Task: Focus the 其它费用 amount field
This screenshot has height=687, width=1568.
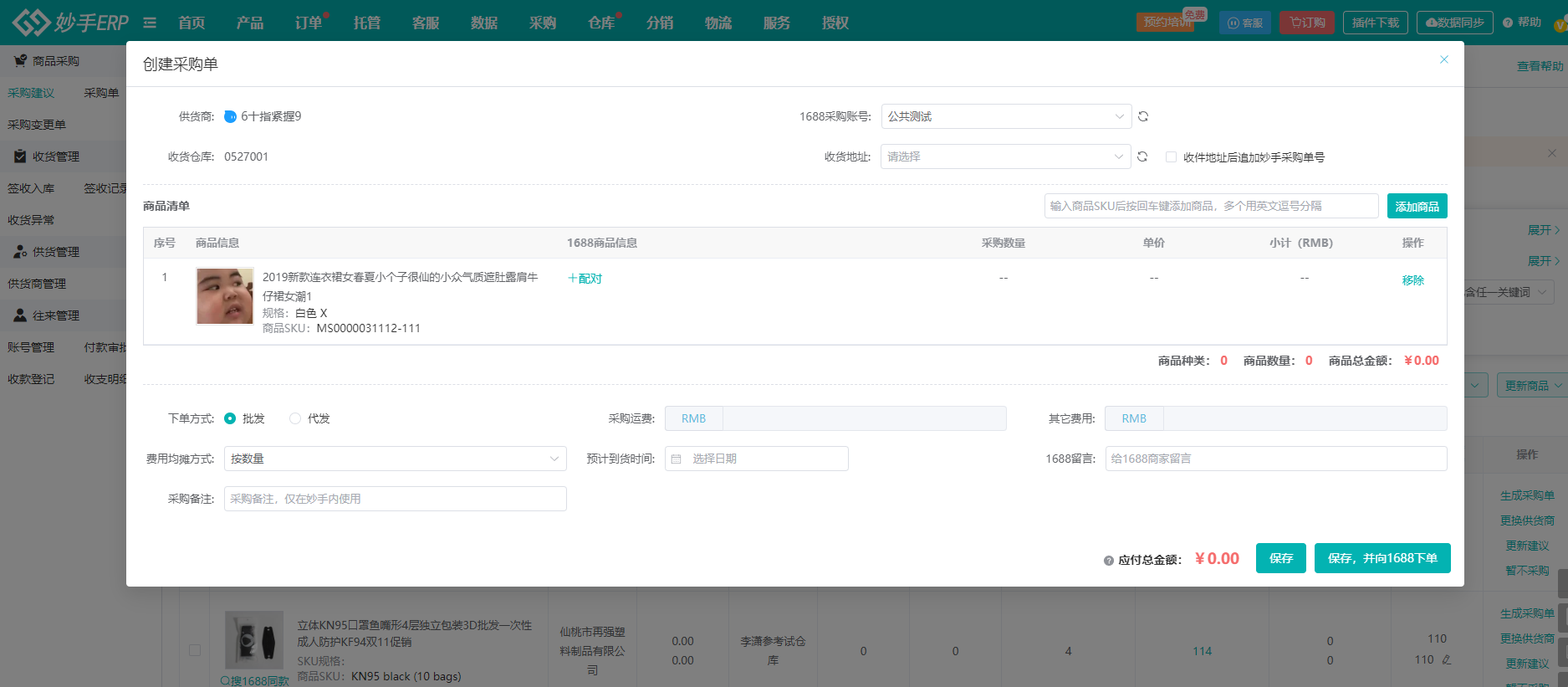Action: point(1305,418)
